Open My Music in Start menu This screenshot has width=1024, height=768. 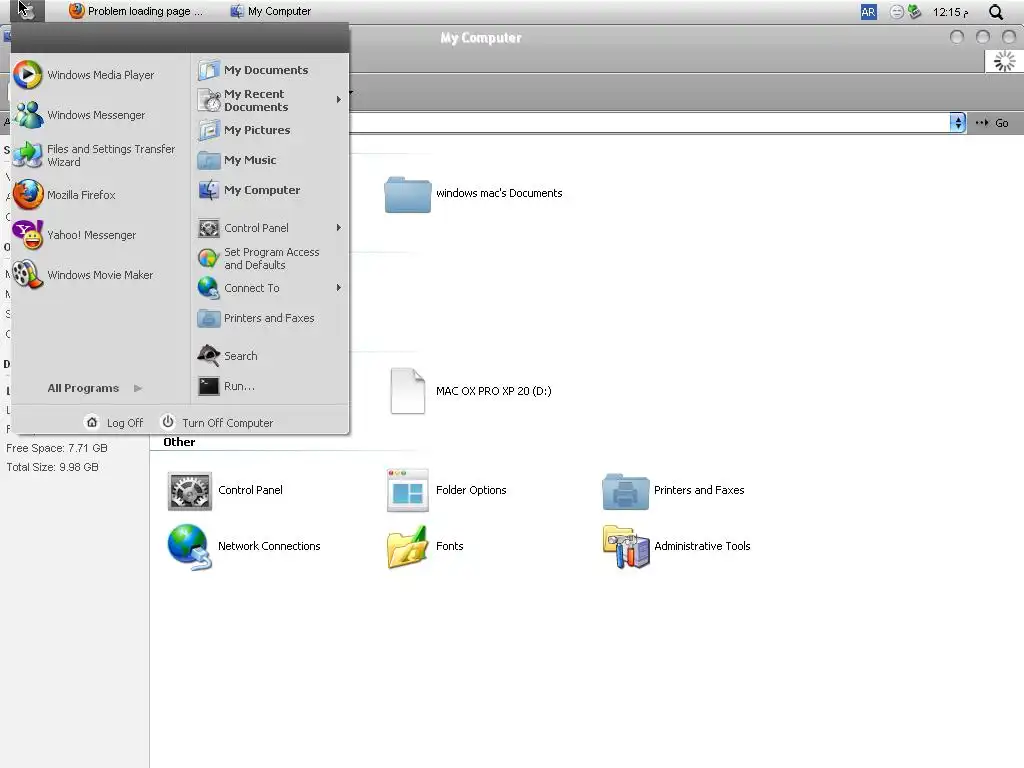point(238,160)
